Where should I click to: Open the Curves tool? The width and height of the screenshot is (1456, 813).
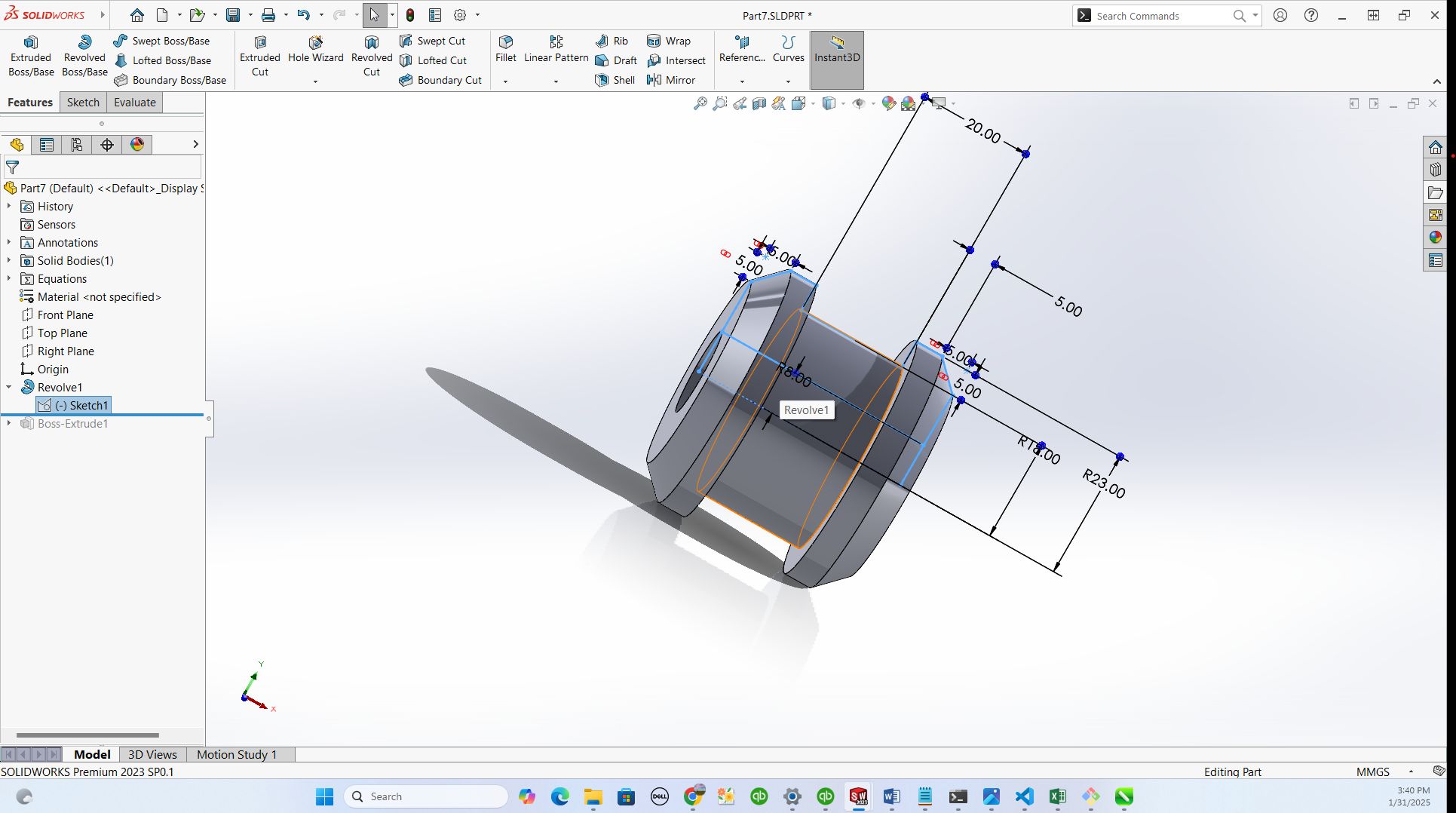tap(789, 50)
